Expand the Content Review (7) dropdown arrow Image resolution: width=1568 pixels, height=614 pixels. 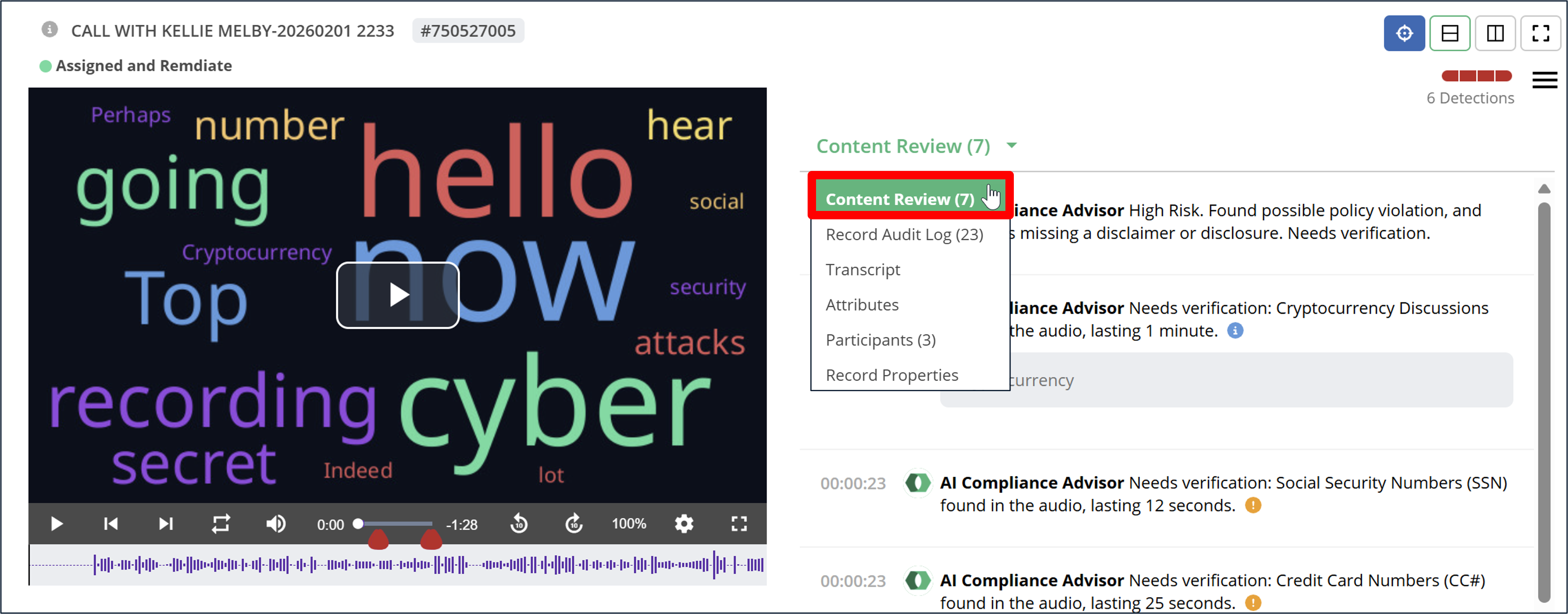pyautogui.click(x=1012, y=145)
